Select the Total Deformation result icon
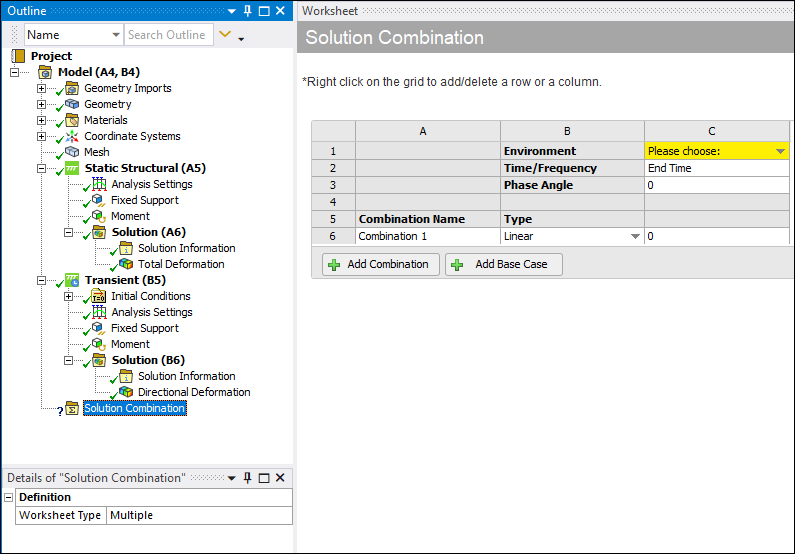The width and height of the screenshot is (795, 554). pos(126,264)
